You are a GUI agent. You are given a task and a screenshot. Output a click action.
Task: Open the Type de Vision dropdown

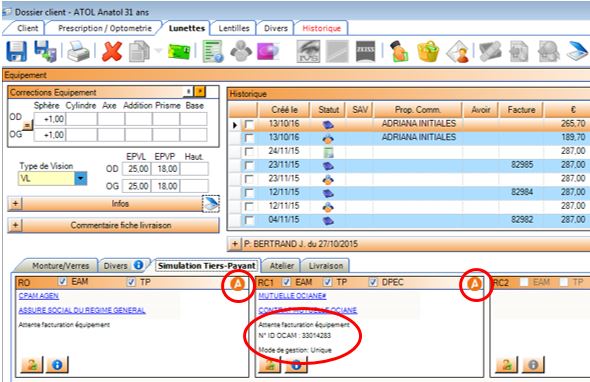[81, 178]
